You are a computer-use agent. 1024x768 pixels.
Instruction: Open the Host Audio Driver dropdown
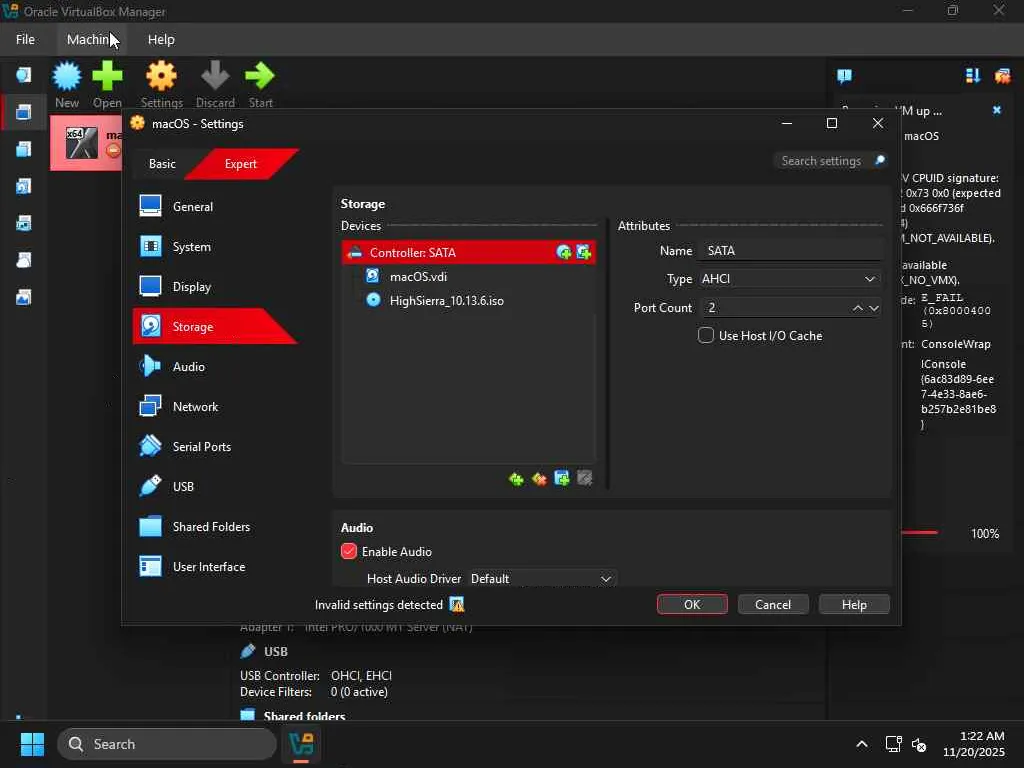pos(541,579)
